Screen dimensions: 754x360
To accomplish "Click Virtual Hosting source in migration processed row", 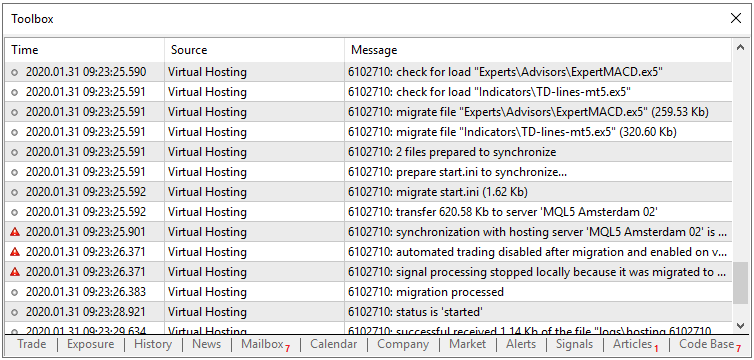I will (207, 292).
